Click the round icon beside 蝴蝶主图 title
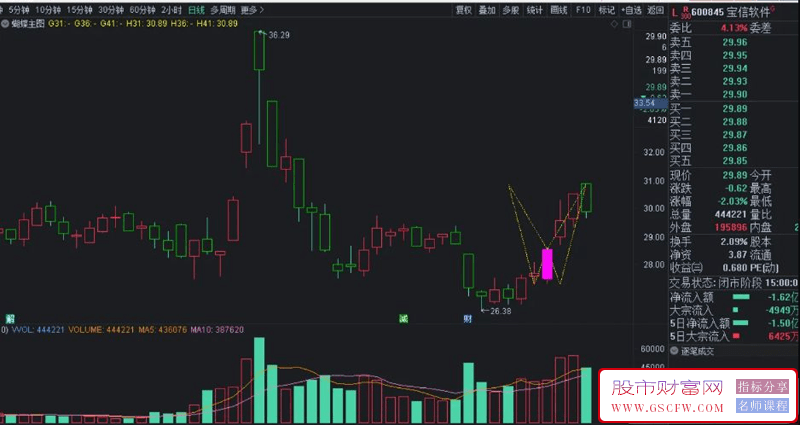The image size is (800, 425). [x=6, y=23]
